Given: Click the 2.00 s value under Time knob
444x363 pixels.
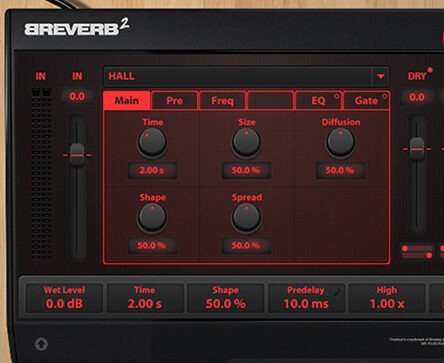Looking at the screenshot, I should 152,170.
